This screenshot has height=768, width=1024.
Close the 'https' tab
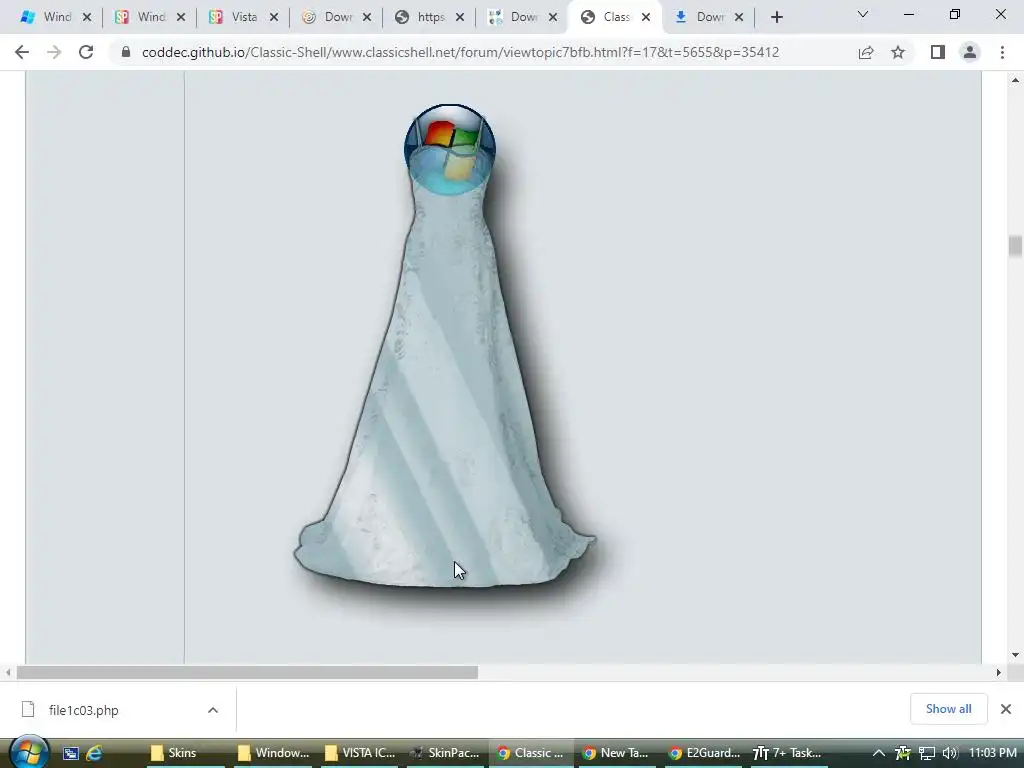pyautogui.click(x=460, y=18)
